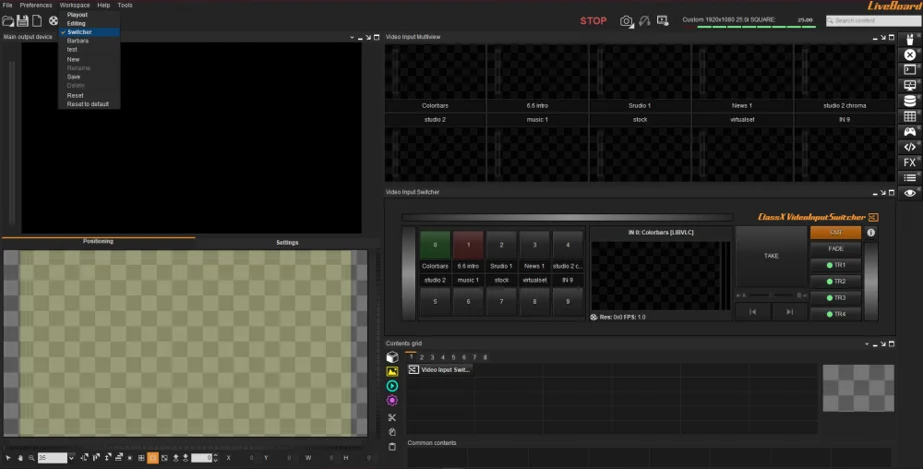Click the red STOP button
Screen dimensions: 923x469
[593, 21]
